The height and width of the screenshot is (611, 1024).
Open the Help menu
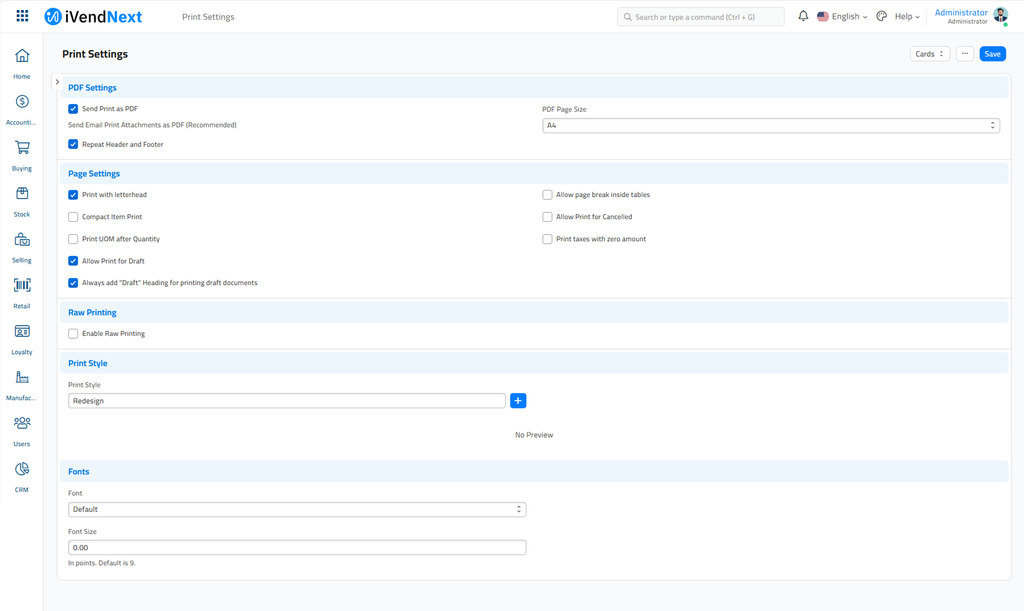click(x=903, y=16)
